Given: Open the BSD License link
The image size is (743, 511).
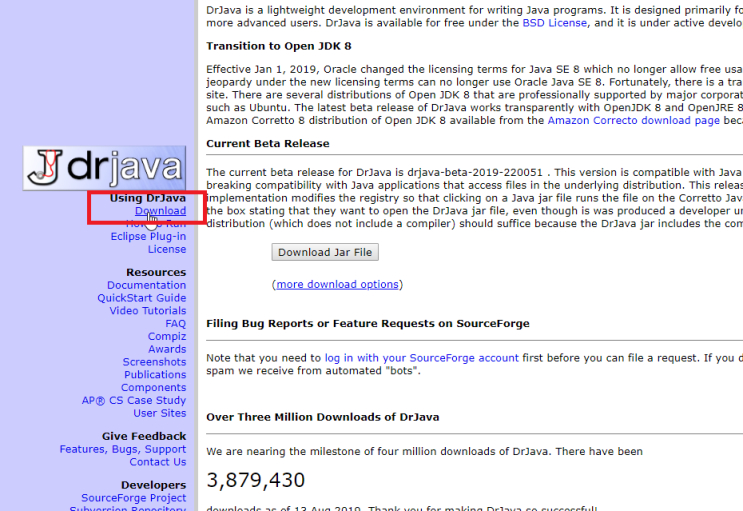Looking at the screenshot, I should [x=554, y=23].
